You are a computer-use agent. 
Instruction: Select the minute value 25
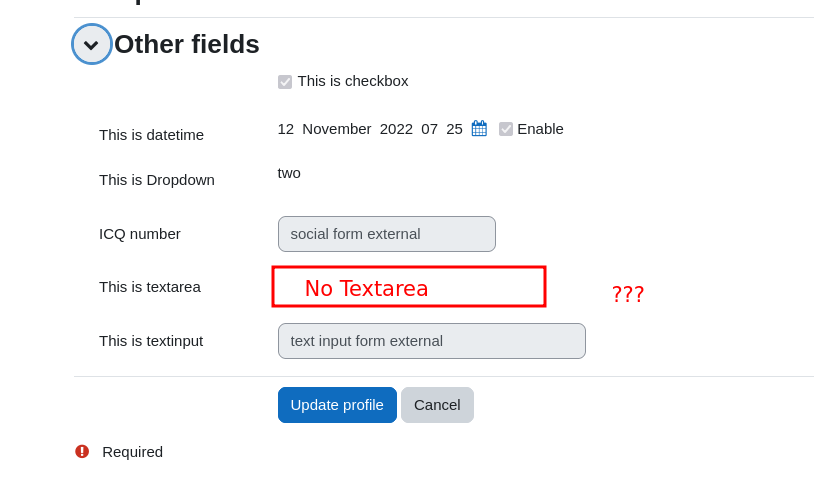coord(454,129)
